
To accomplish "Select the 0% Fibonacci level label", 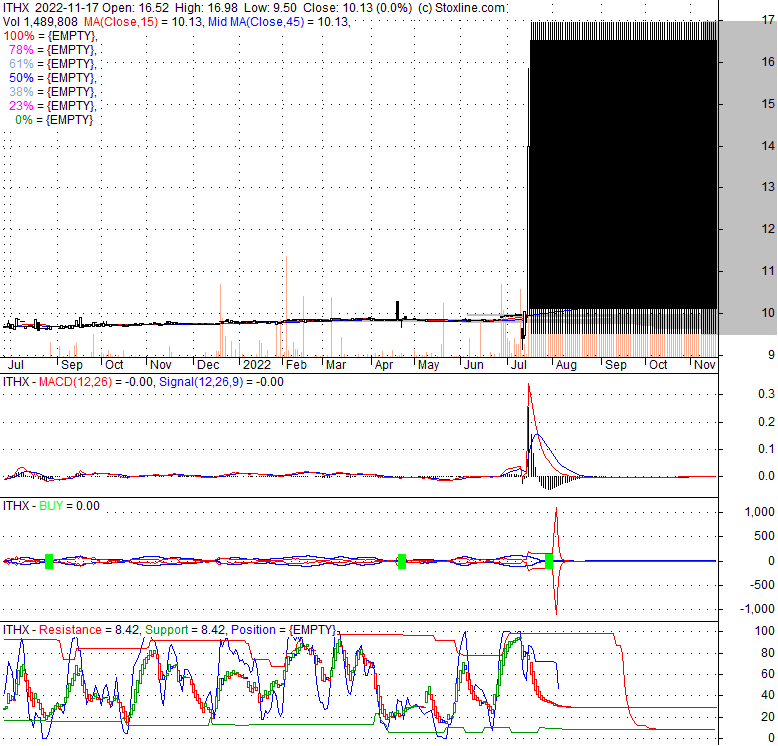I will point(55,120).
